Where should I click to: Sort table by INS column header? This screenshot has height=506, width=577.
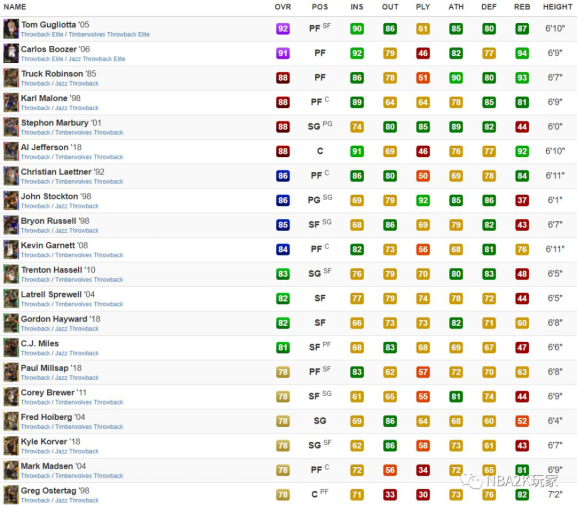coord(357,7)
